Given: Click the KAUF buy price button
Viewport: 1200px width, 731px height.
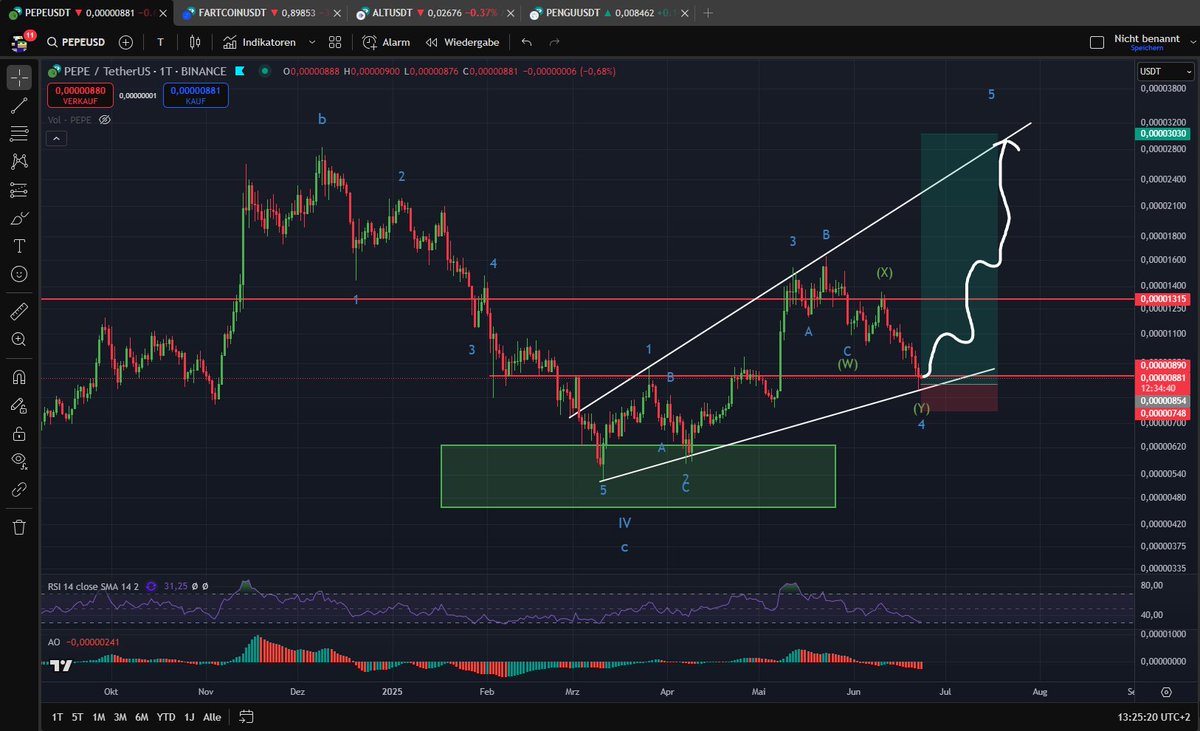Looking at the screenshot, I should 195,94.
